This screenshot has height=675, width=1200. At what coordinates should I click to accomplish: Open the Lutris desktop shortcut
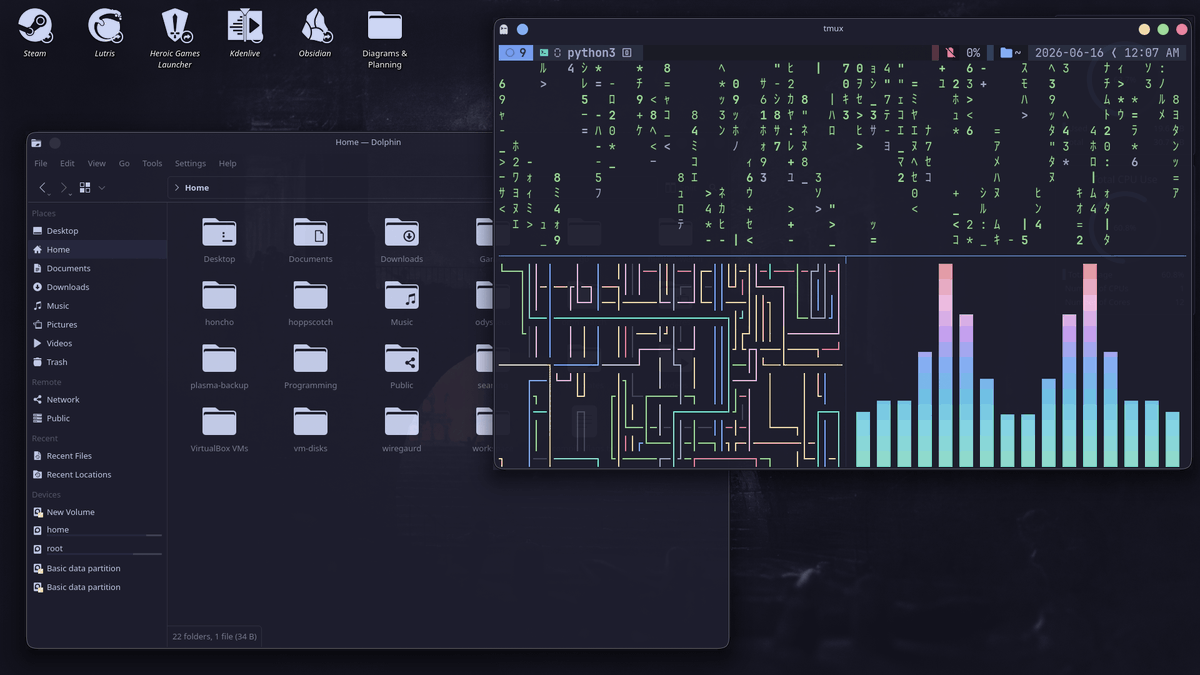[105, 31]
